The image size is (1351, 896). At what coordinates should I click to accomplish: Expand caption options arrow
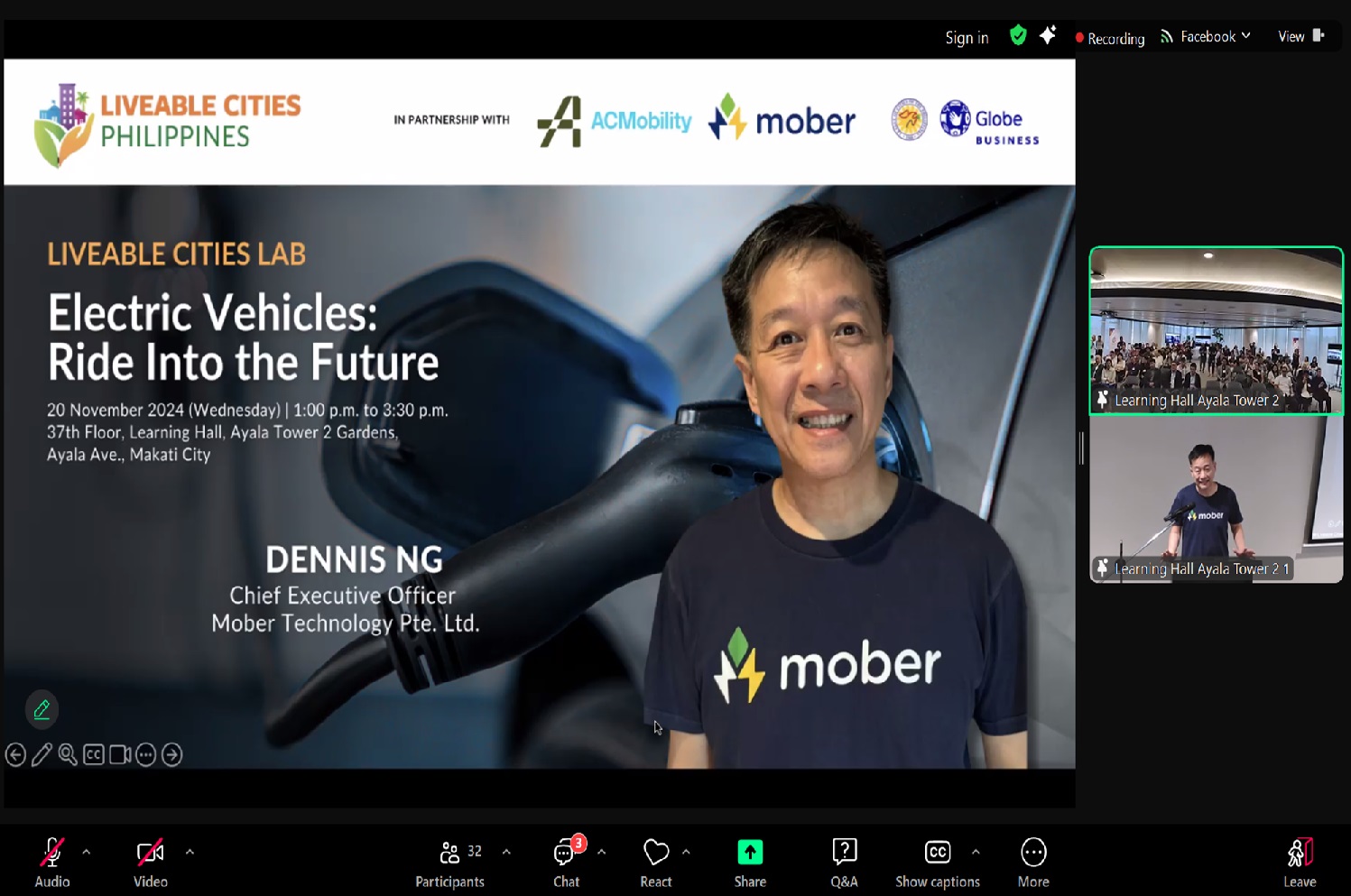click(x=976, y=852)
